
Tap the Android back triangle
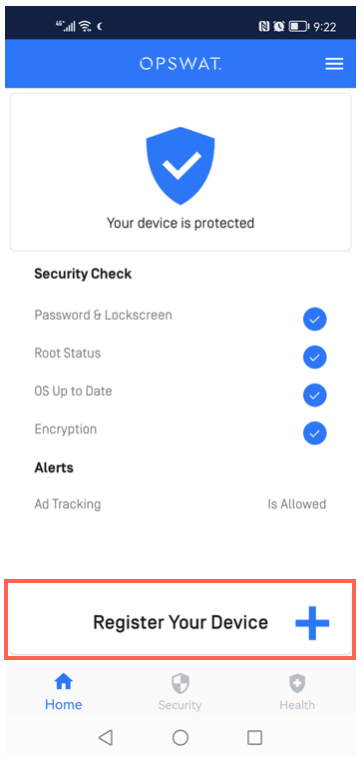[106, 737]
